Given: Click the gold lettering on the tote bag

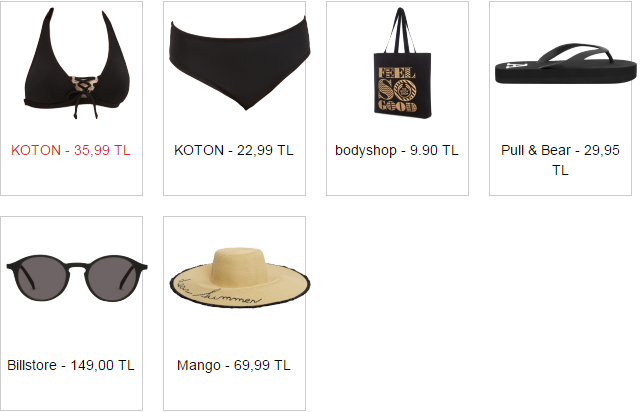Looking at the screenshot, I should point(397,90).
